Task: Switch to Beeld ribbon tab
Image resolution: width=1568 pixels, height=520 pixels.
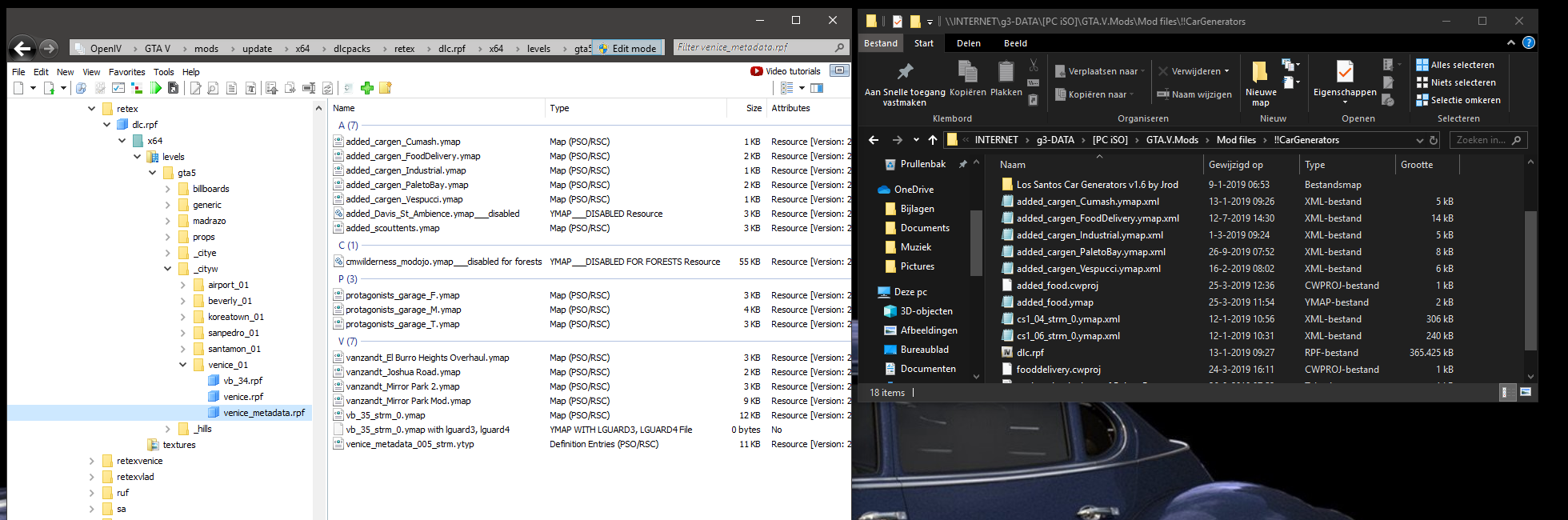Action: click(x=1016, y=43)
